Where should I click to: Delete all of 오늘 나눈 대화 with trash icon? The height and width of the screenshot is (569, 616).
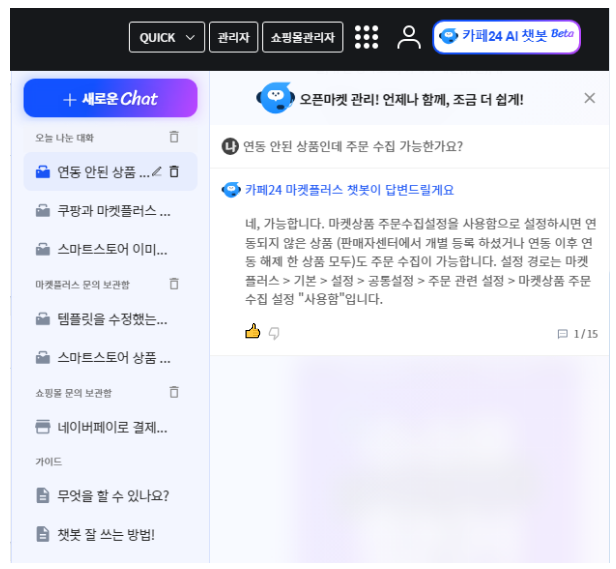[x=174, y=137]
